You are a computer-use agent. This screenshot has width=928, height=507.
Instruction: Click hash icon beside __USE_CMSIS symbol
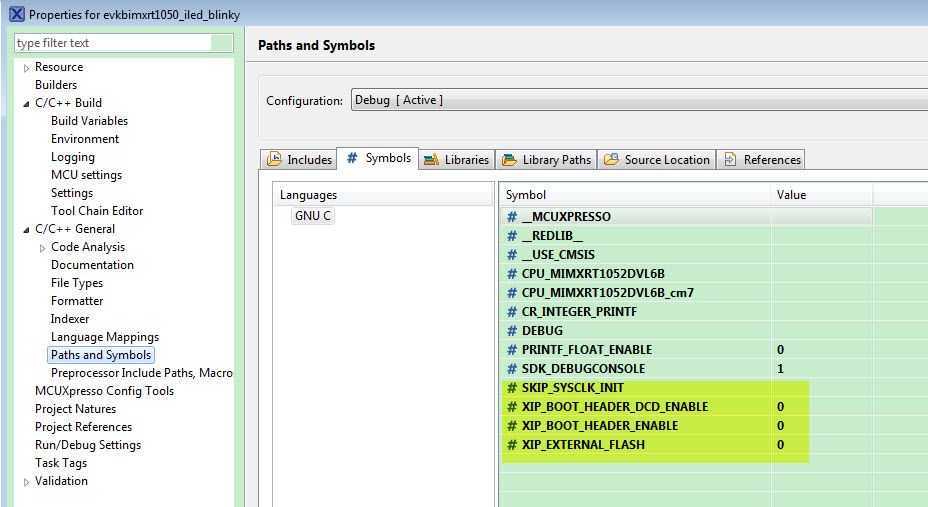tap(512, 254)
